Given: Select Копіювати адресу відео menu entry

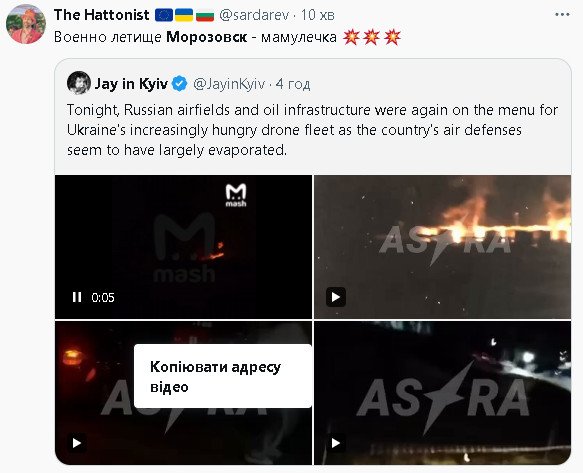Looking at the screenshot, I should (222, 376).
